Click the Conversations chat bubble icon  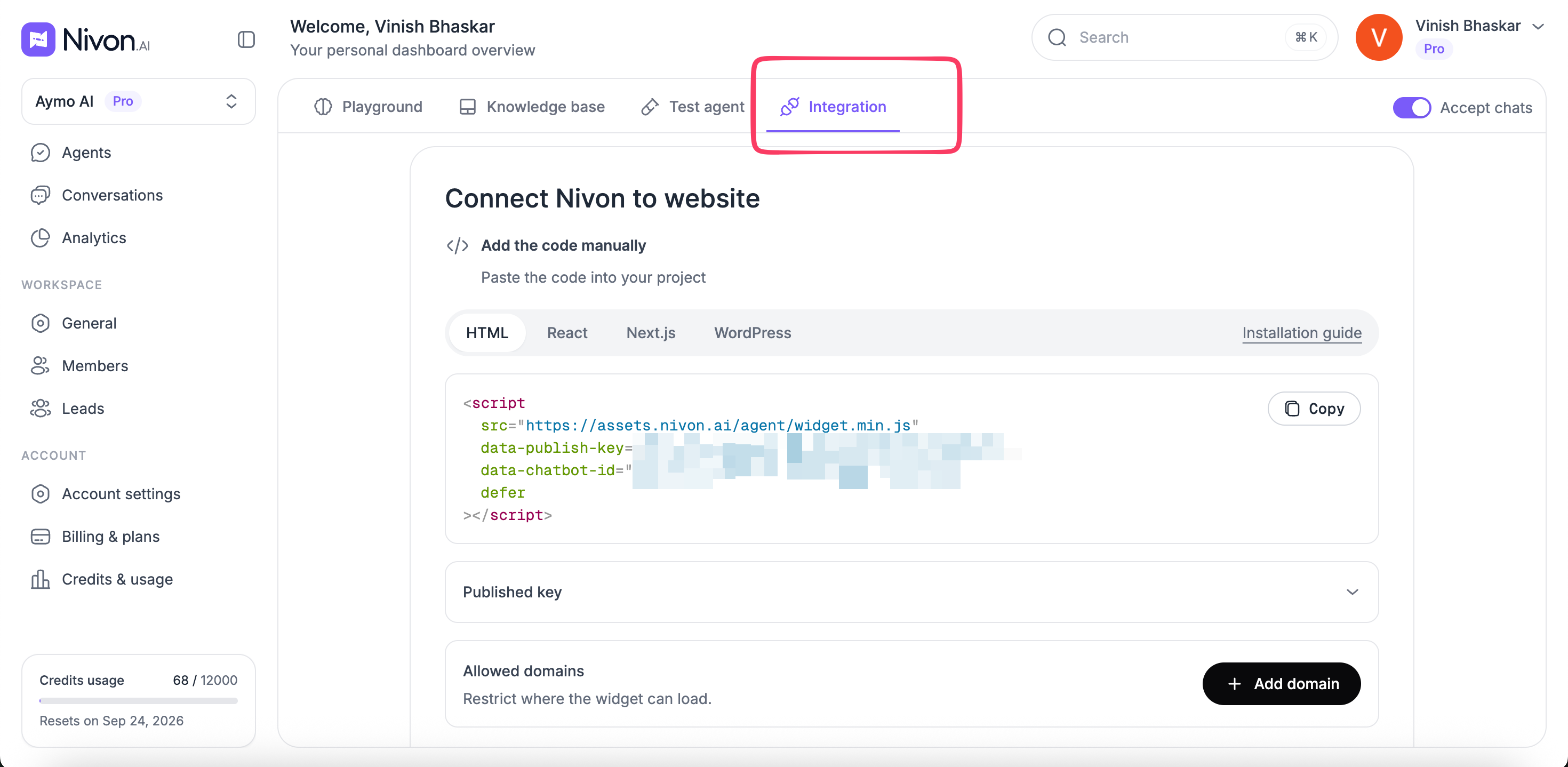(40, 195)
